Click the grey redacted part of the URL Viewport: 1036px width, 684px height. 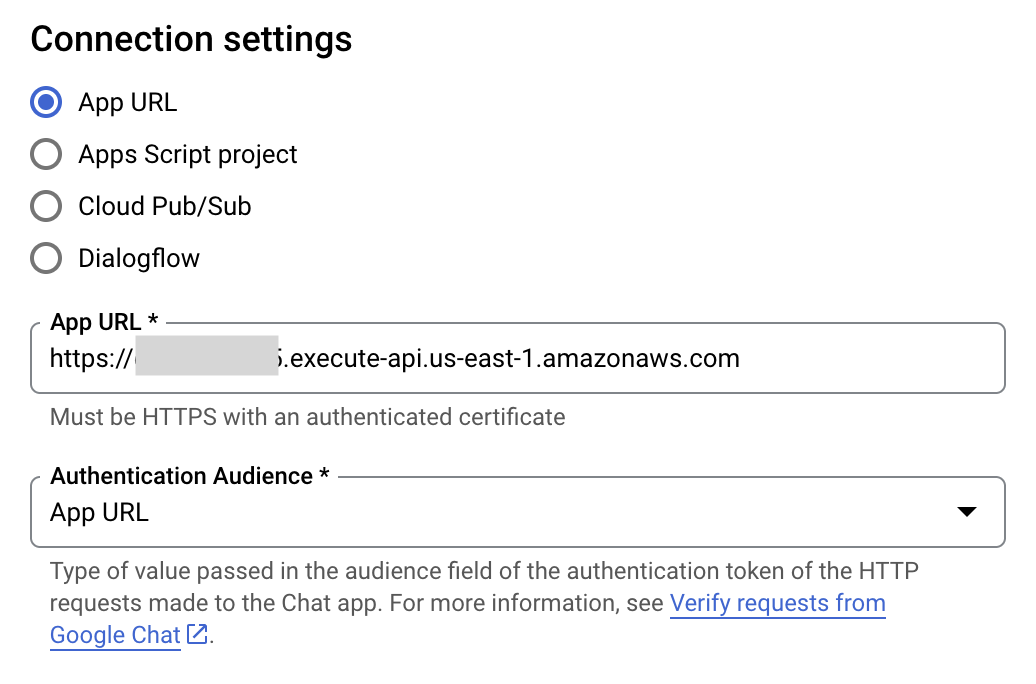click(206, 358)
